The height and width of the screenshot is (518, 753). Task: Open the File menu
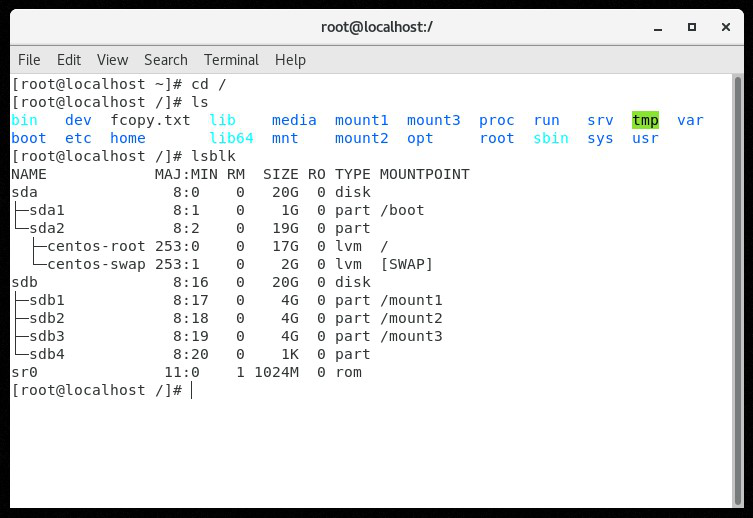(29, 60)
